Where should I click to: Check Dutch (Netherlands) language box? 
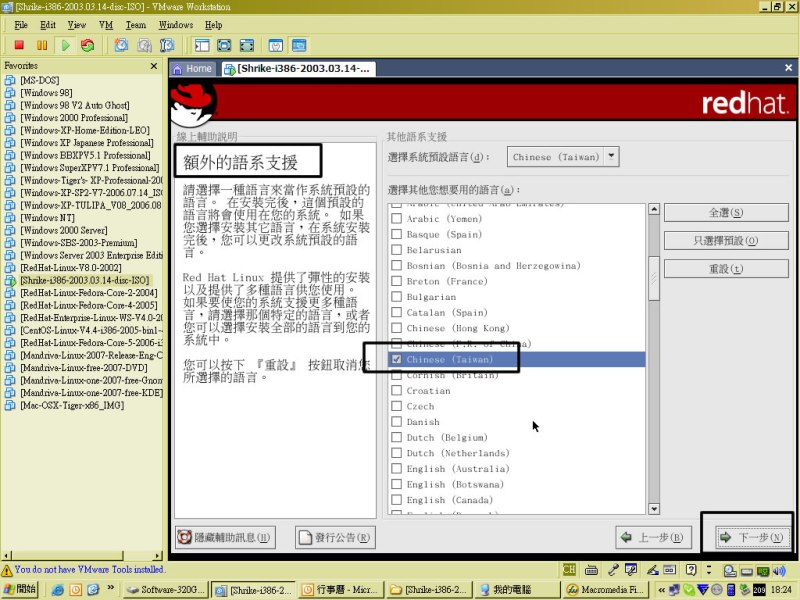[x=396, y=453]
